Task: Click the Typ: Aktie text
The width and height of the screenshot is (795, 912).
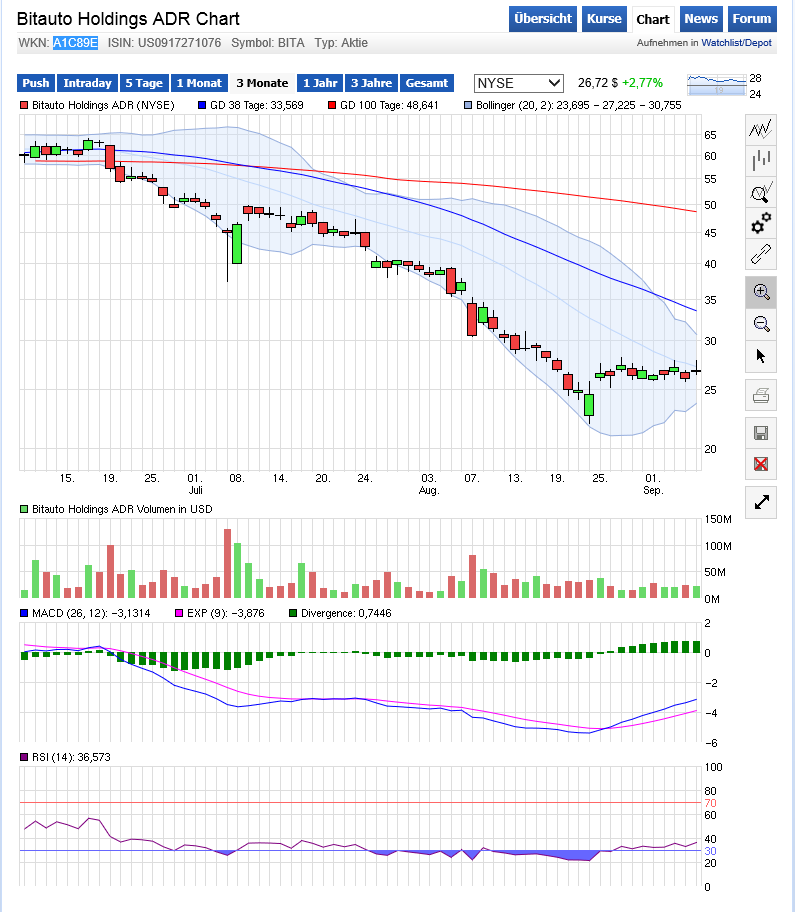Action: click(341, 43)
